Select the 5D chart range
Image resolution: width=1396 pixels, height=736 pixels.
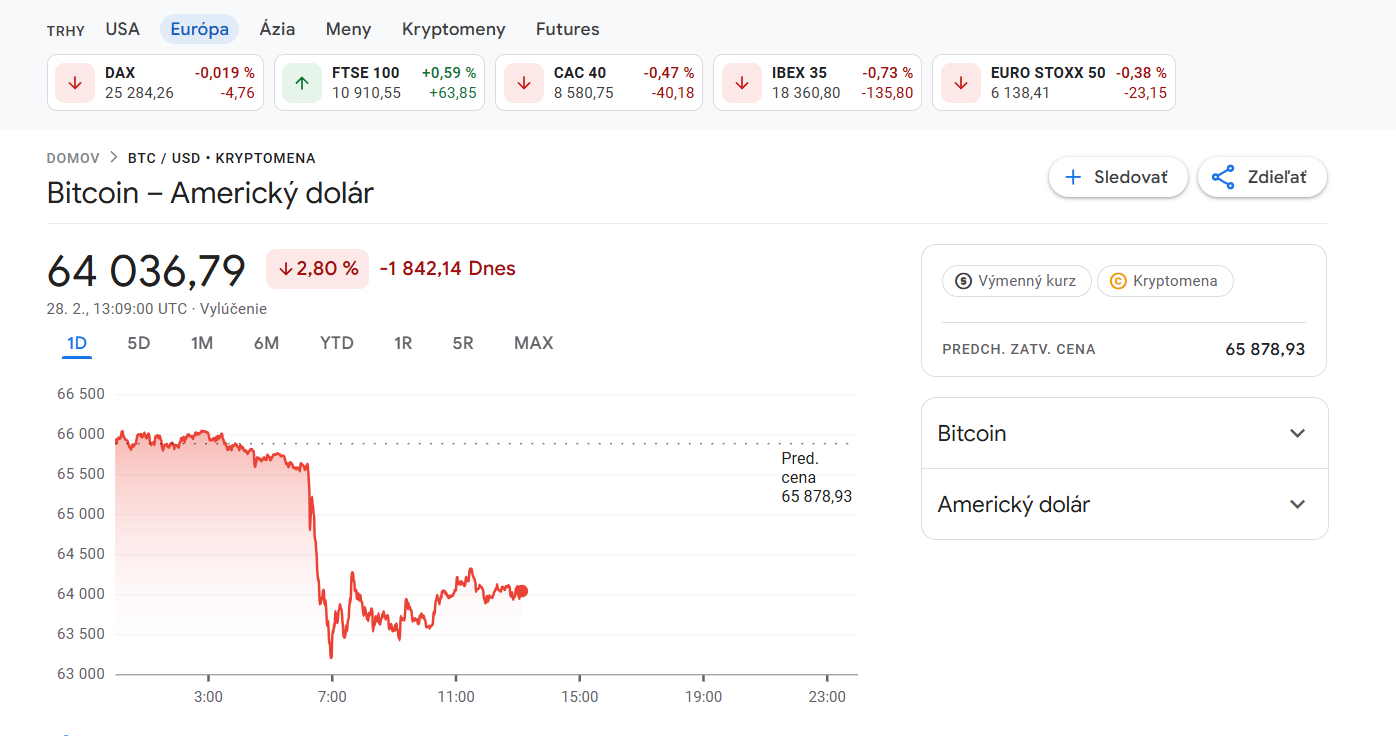pos(138,343)
